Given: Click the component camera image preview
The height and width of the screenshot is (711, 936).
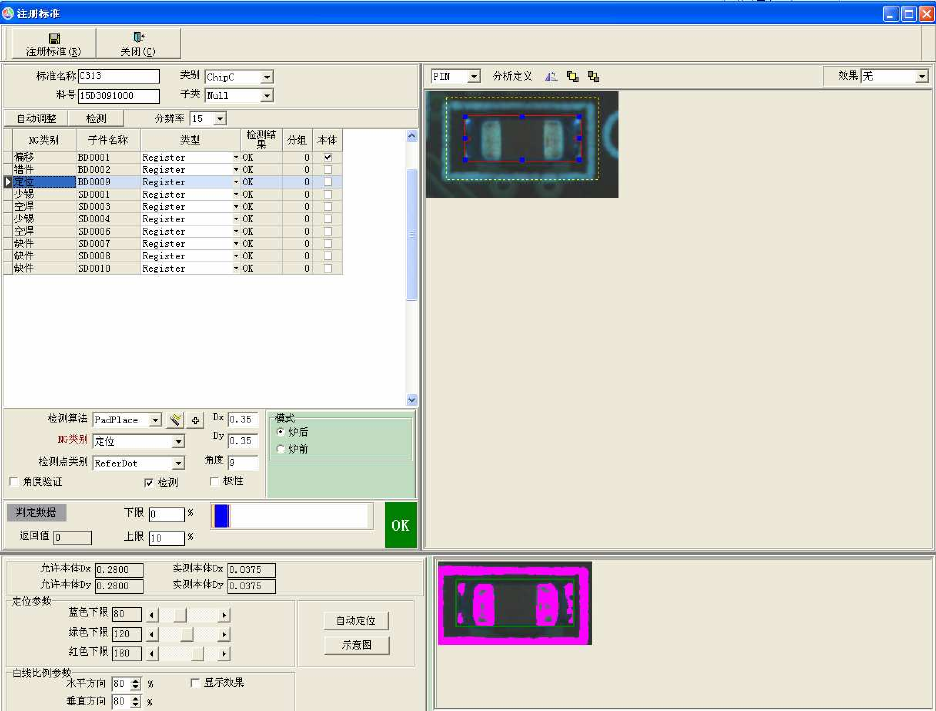Looking at the screenshot, I should coord(522,144).
